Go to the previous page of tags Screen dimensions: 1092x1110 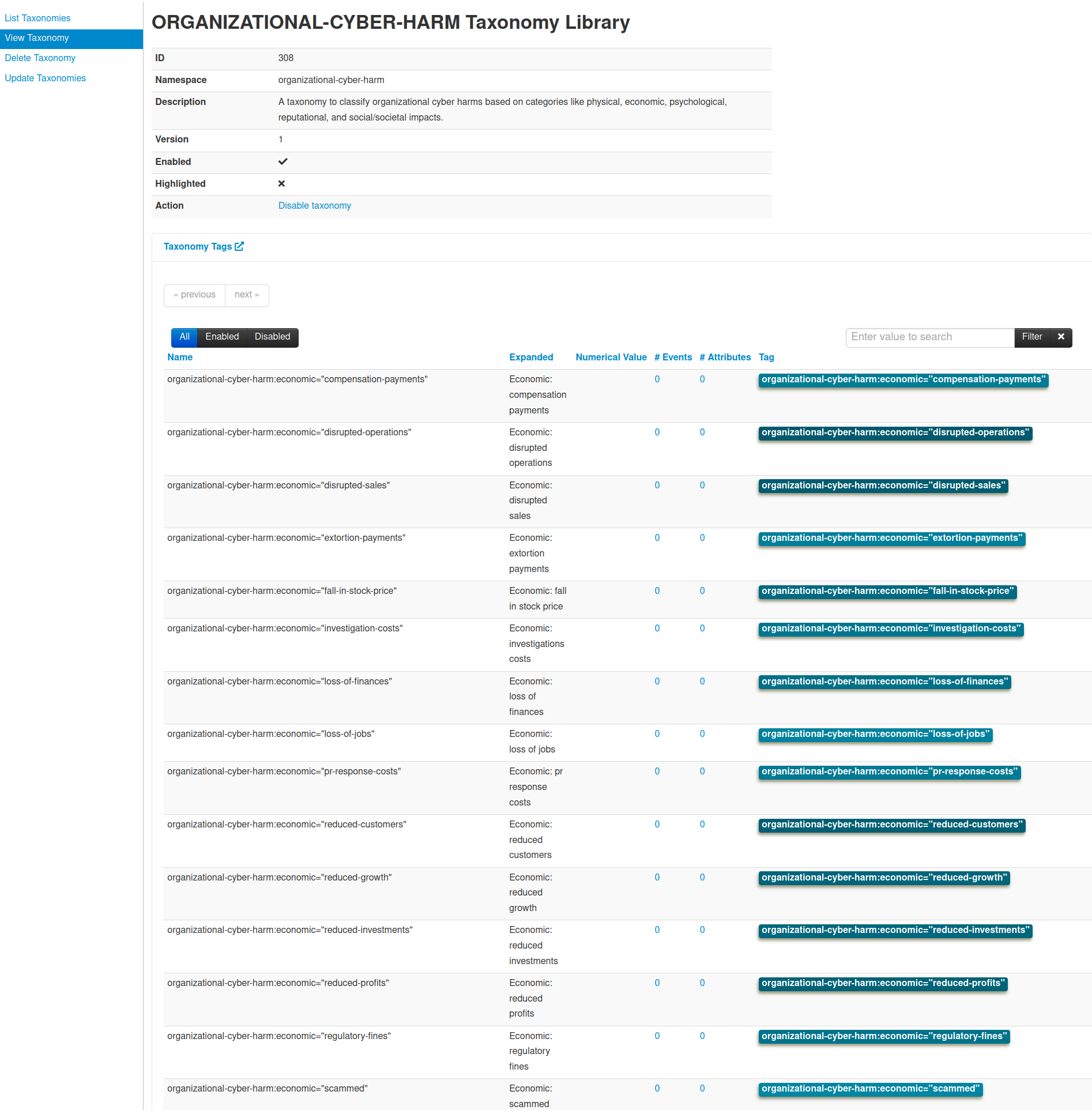(195, 295)
